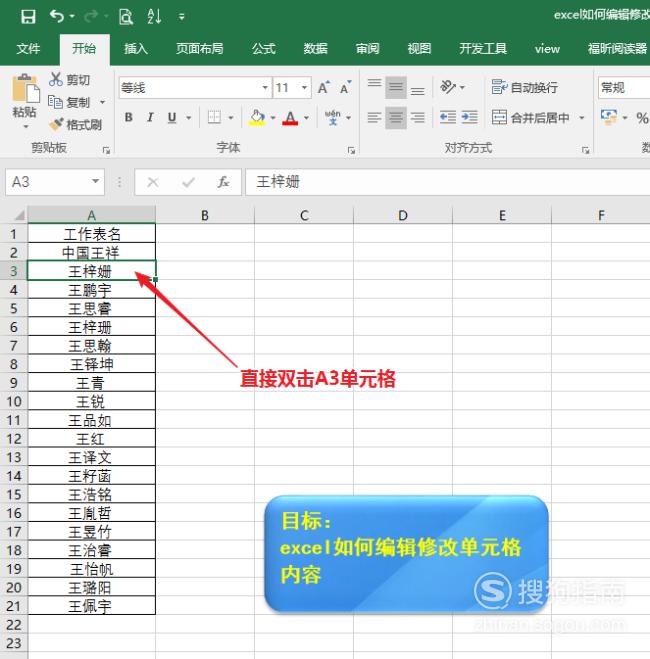
Task: Click the Sort A to Z icon
Action: coord(154,16)
